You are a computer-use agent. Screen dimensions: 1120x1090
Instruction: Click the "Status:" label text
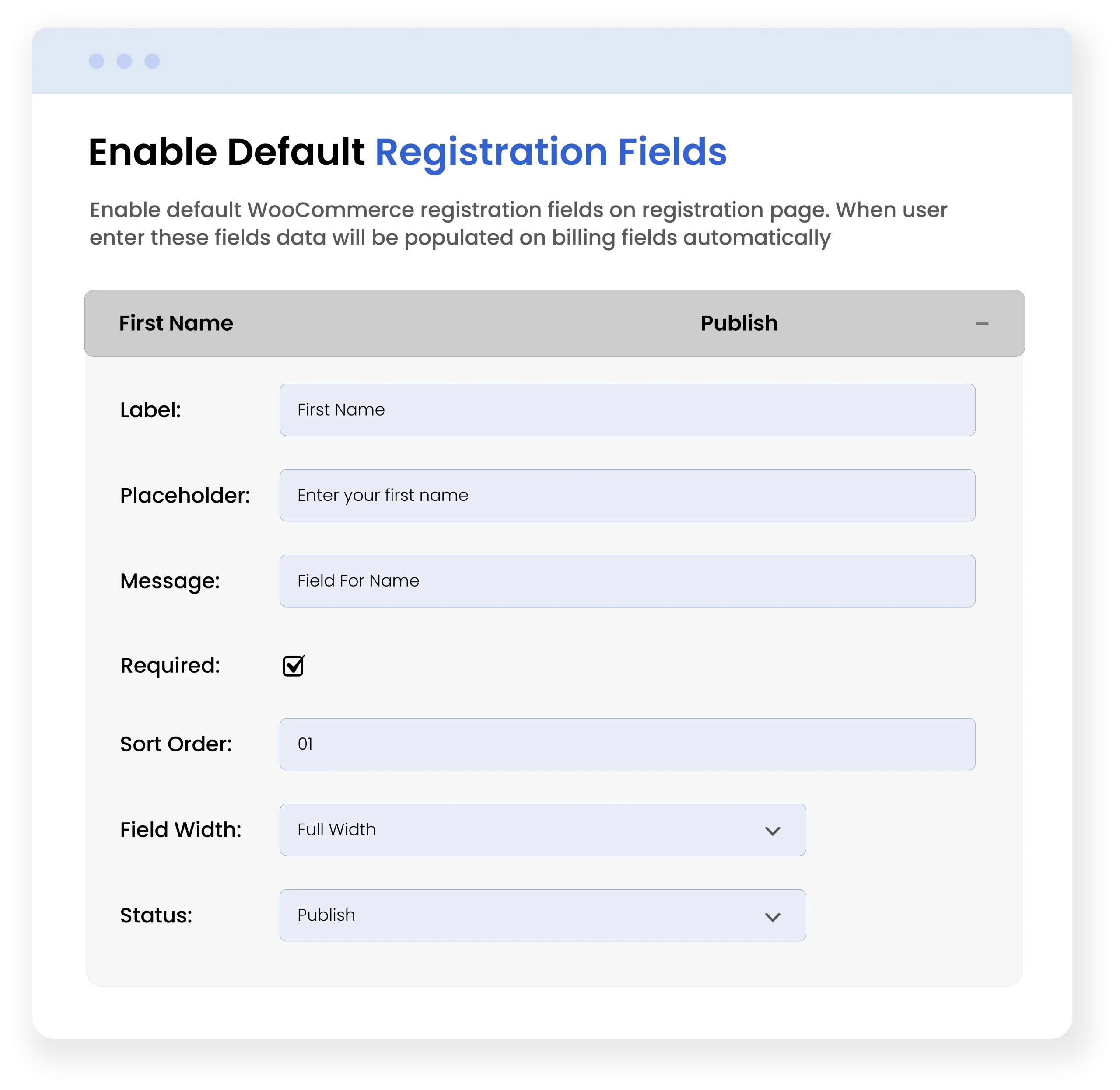click(x=156, y=915)
